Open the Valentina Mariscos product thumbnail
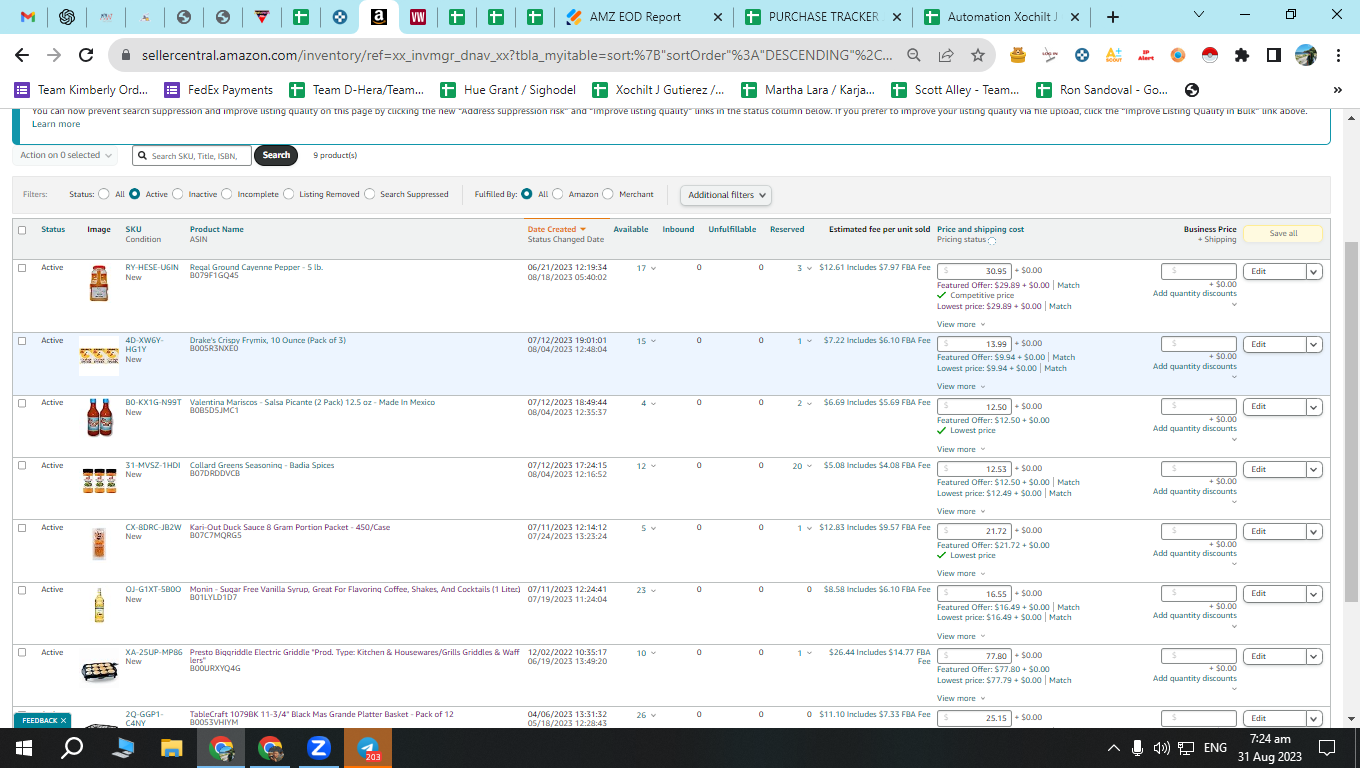Screen dimensions: 1360x768 pyautogui.click(x=99, y=418)
